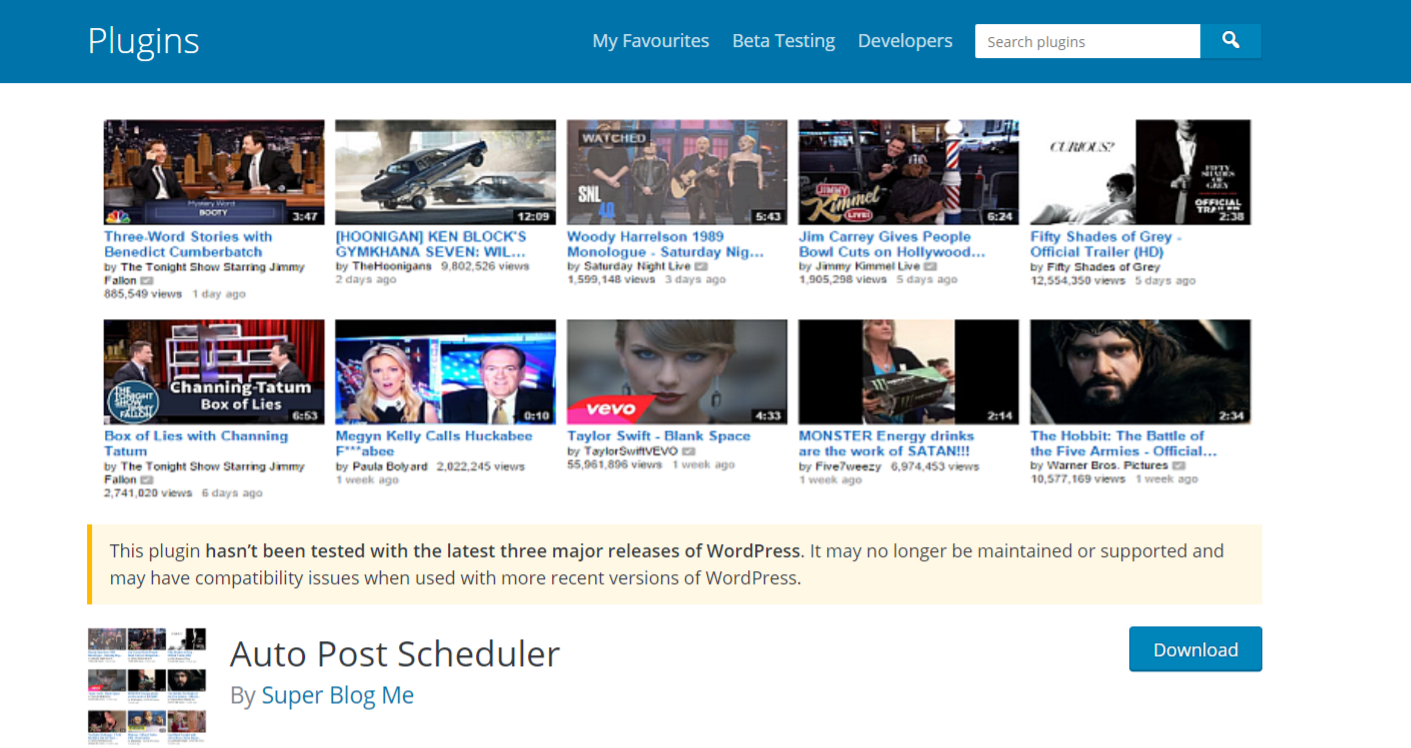Image resolution: width=1411 pixels, height=748 pixels.
Task: Open '[HOONIGAN] KEN BLOCK'S GYMKHANA SEVEN' title
Action: (431, 244)
